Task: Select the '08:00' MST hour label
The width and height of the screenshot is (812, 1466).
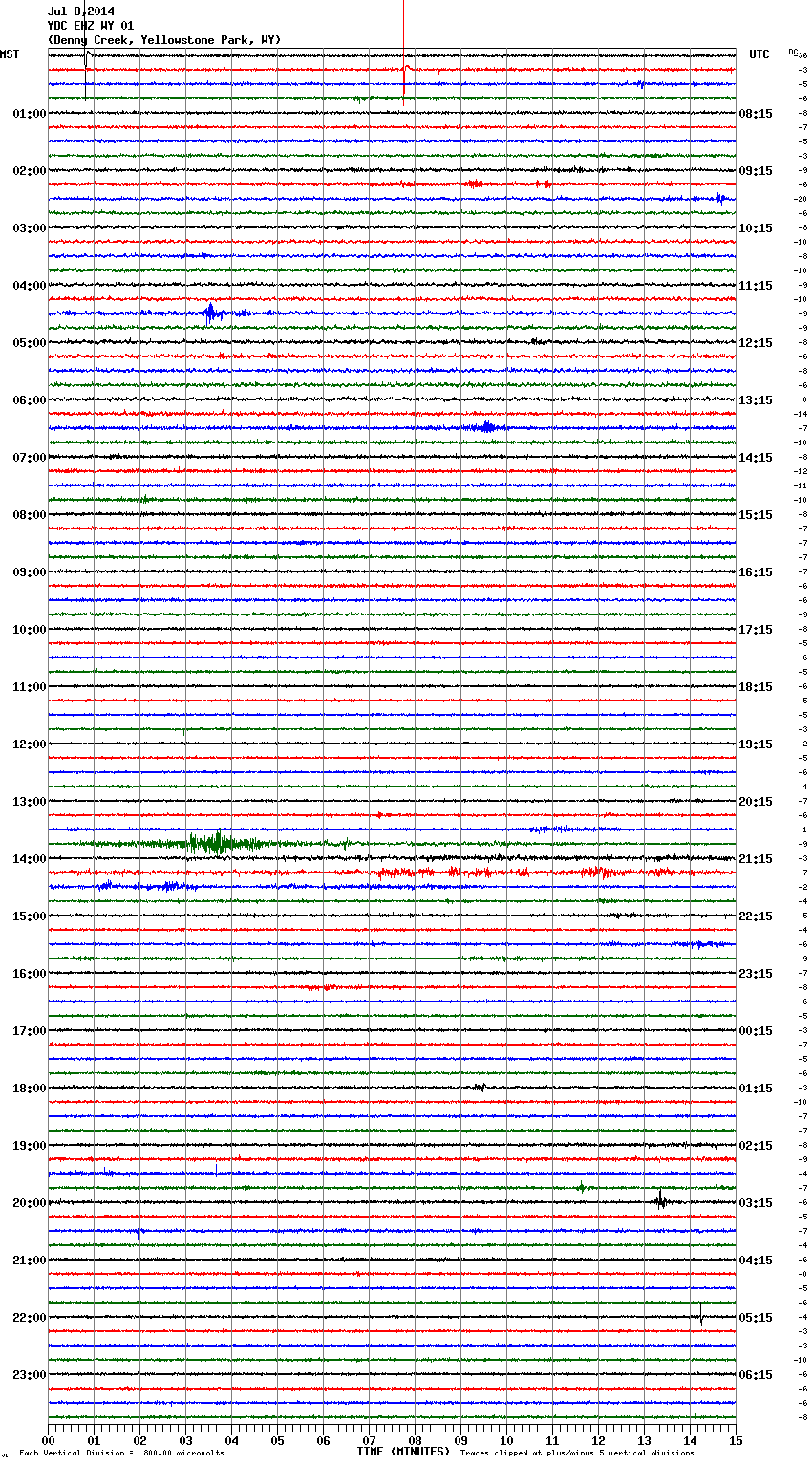Action: coord(30,515)
